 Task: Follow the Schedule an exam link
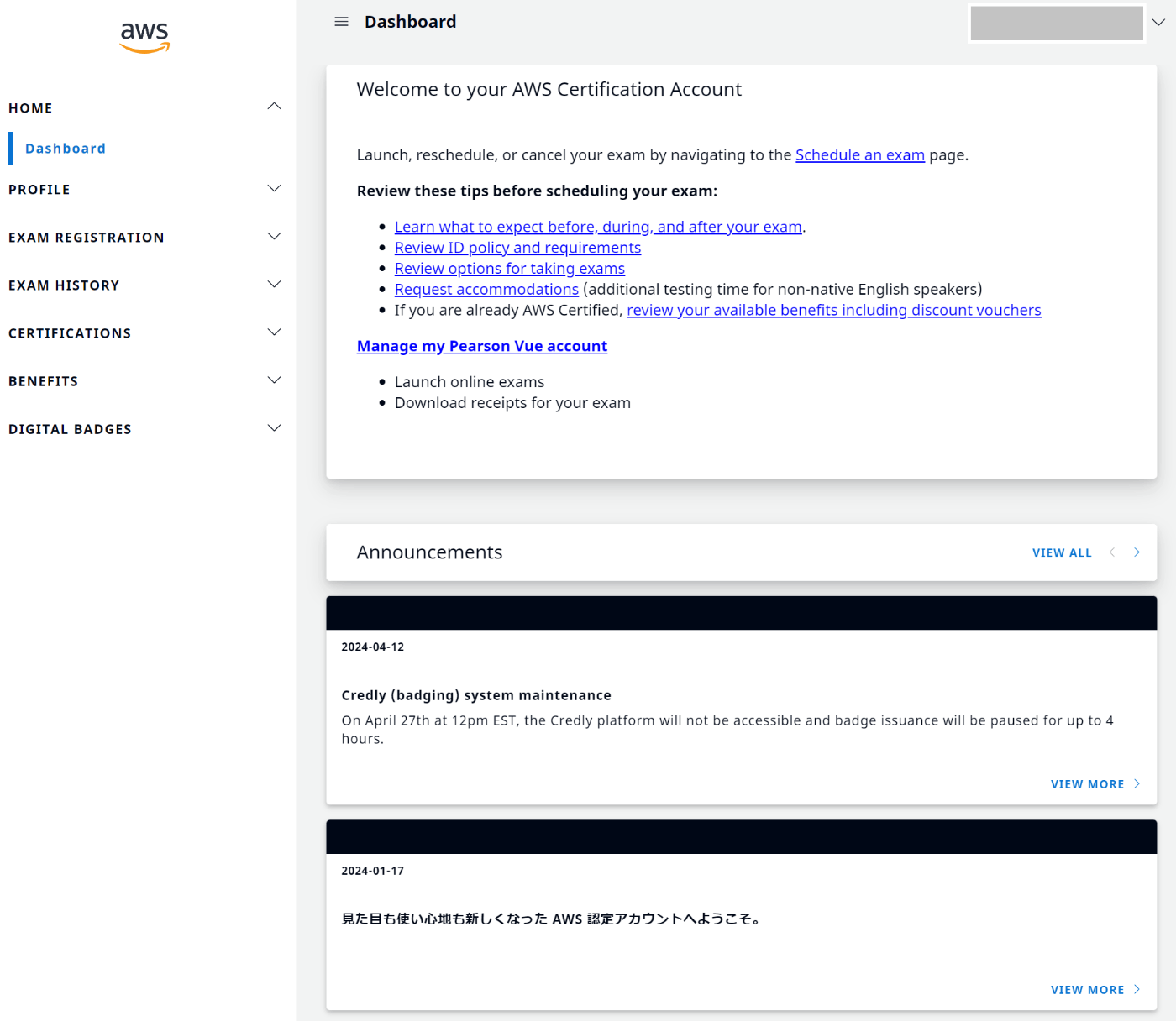[x=860, y=154]
